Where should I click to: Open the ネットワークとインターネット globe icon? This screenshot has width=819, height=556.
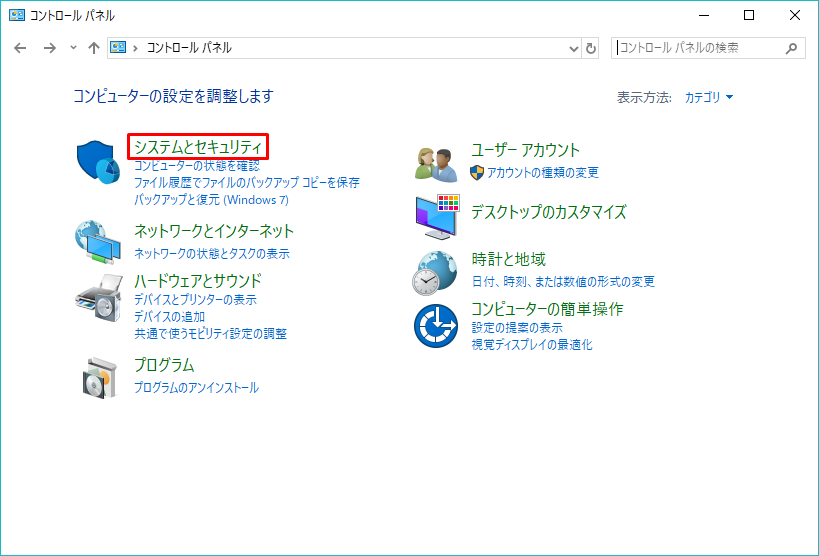98,243
